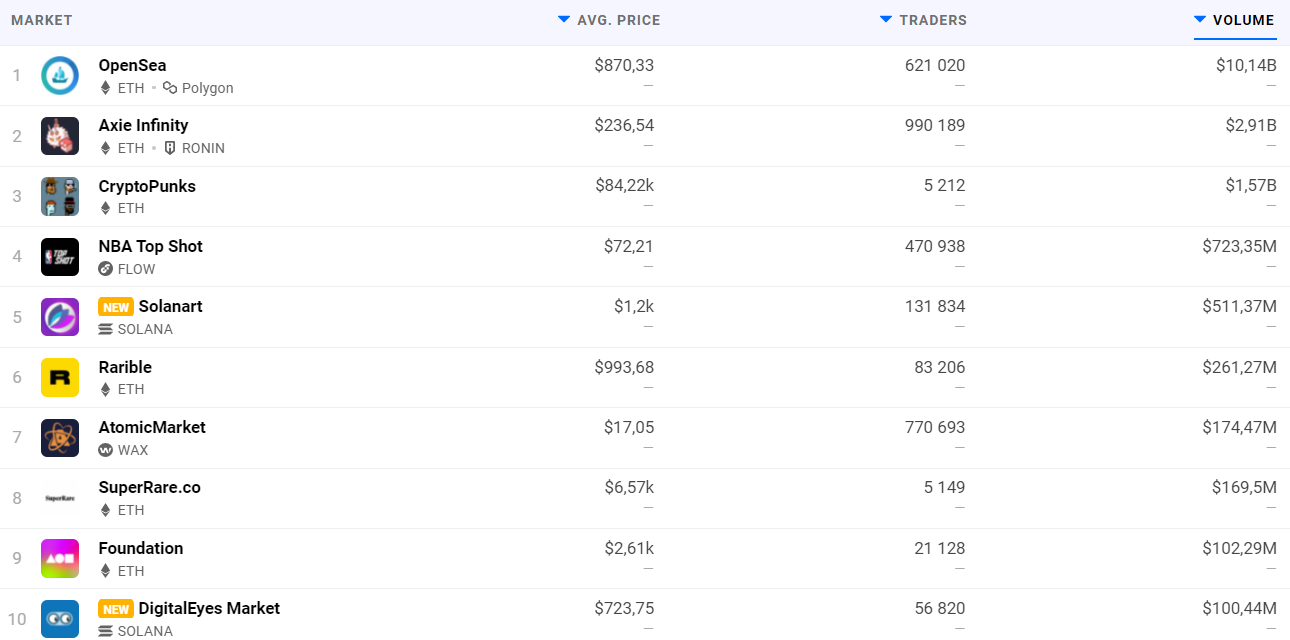The image size is (1290, 640).
Task: Open the Rarible market name link
Action: click(125, 367)
